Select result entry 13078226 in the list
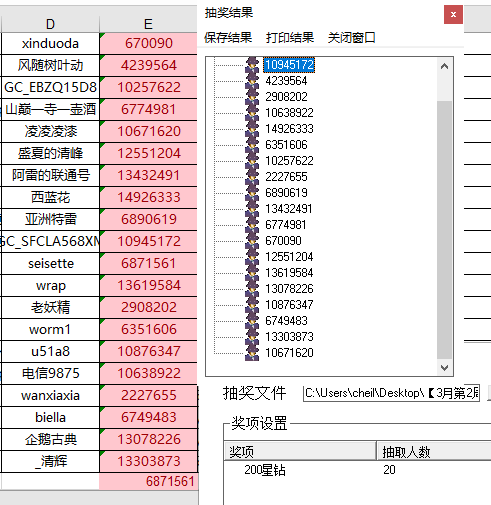491x505 pixels. pyautogui.click(x=289, y=289)
